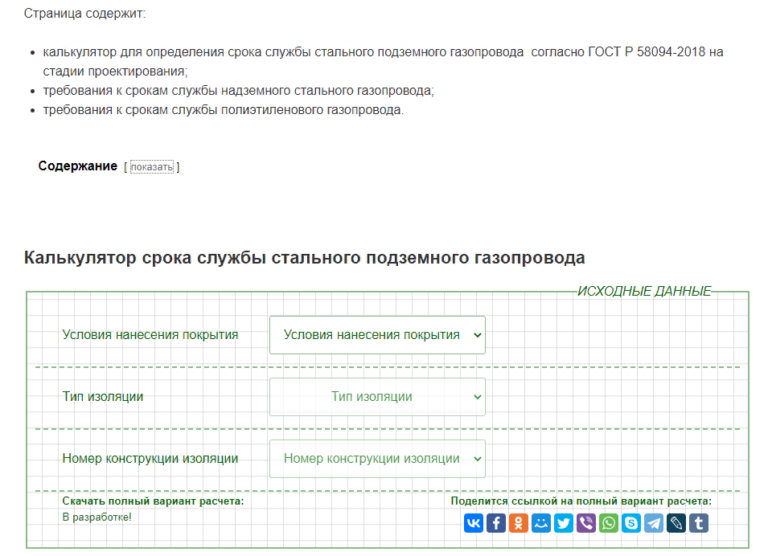This screenshot has width=768, height=556.
Task: Expand the 'Тип изоляции' dropdown
Action: 377,397
